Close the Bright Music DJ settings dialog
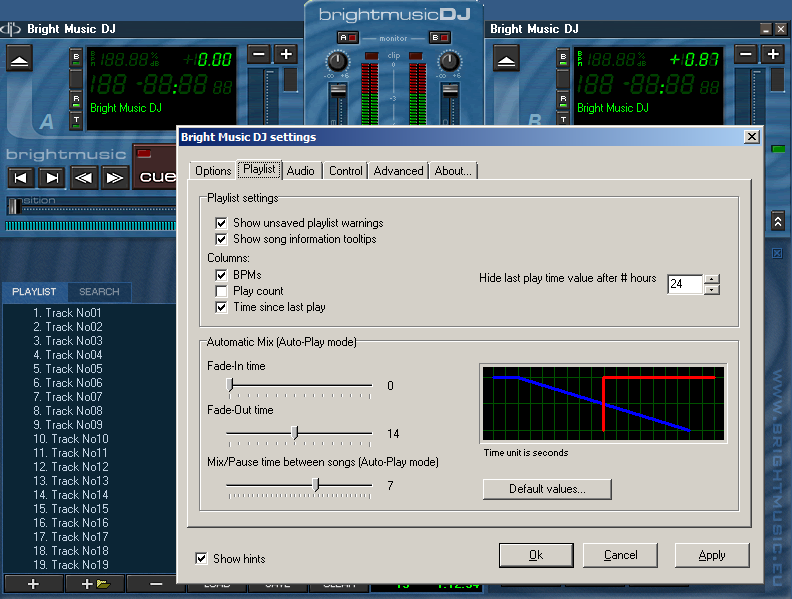The image size is (792, 599). 752,136
